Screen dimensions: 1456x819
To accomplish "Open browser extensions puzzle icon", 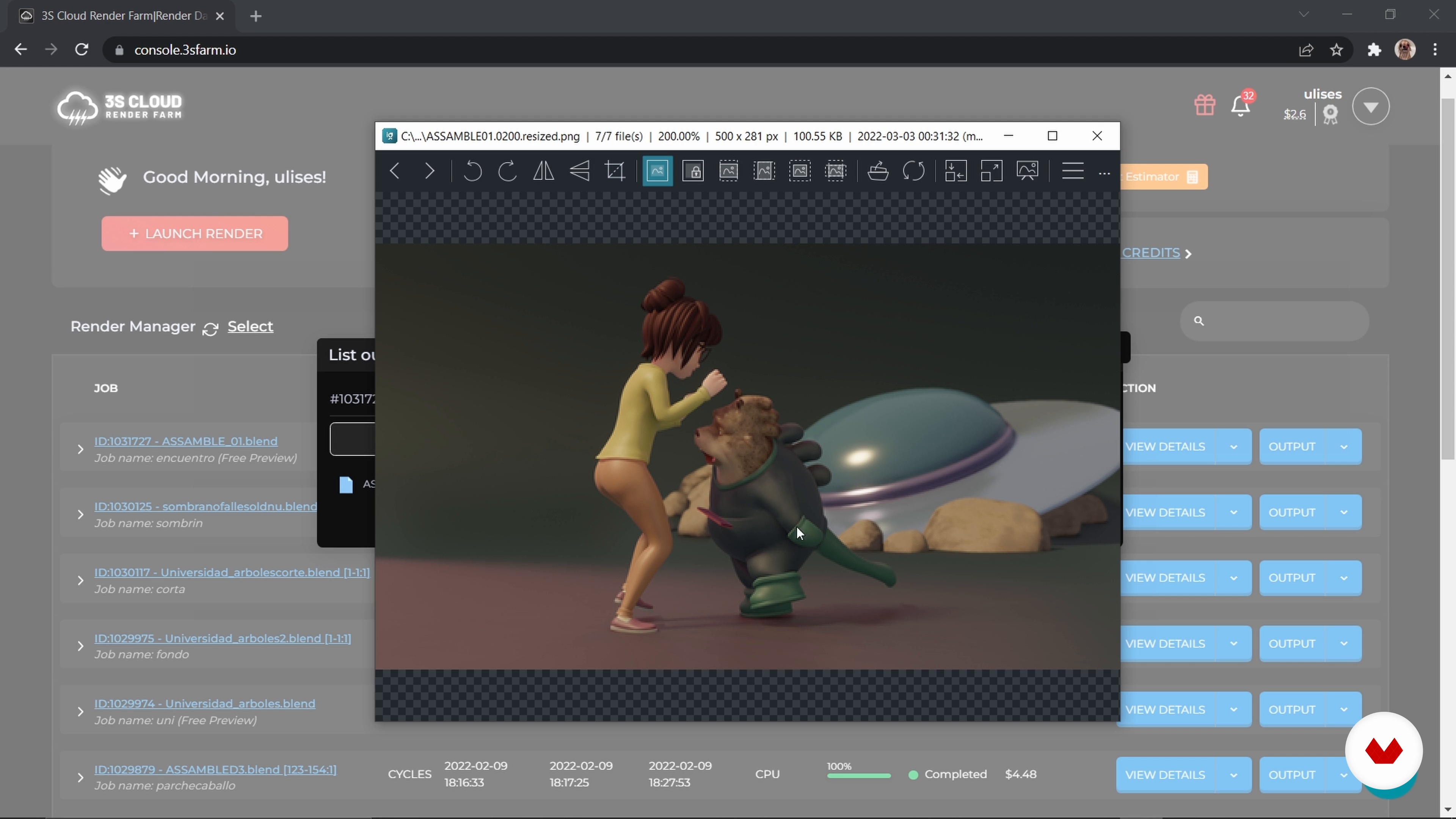I will point(1374,50).
